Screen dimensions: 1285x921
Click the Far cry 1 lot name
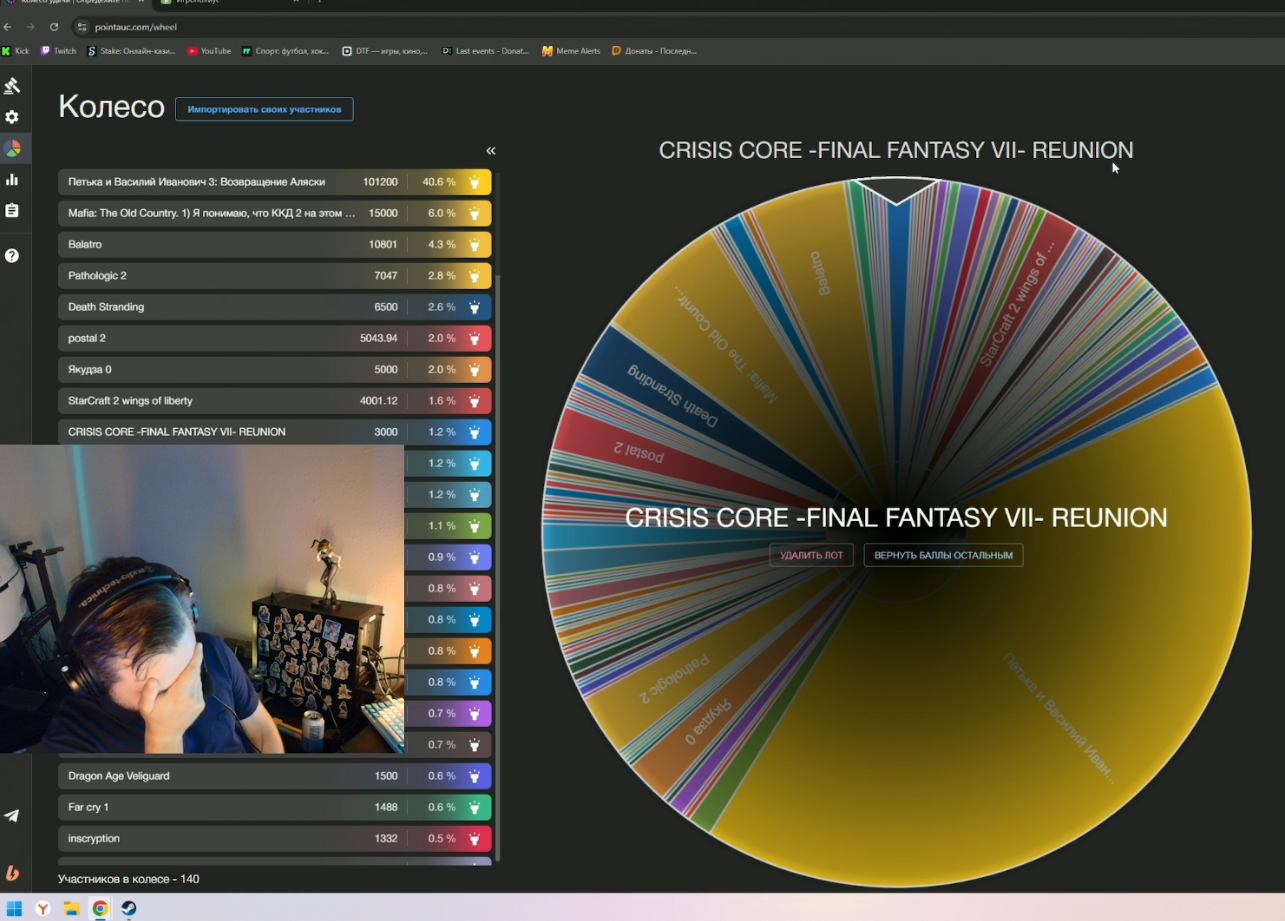point(88,807)
